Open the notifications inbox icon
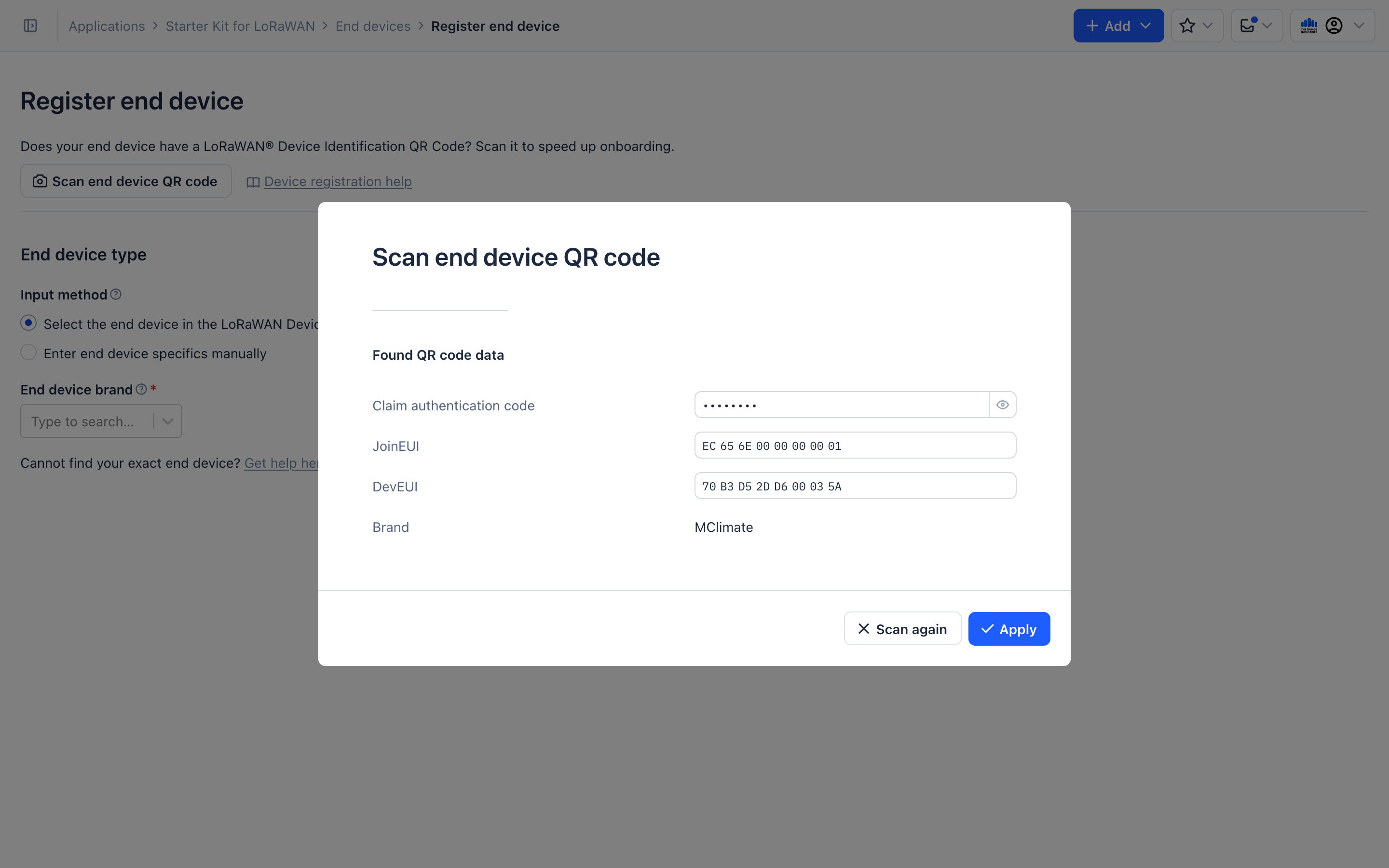This screenshot has width=1389, height=868. coord(1248,26)
